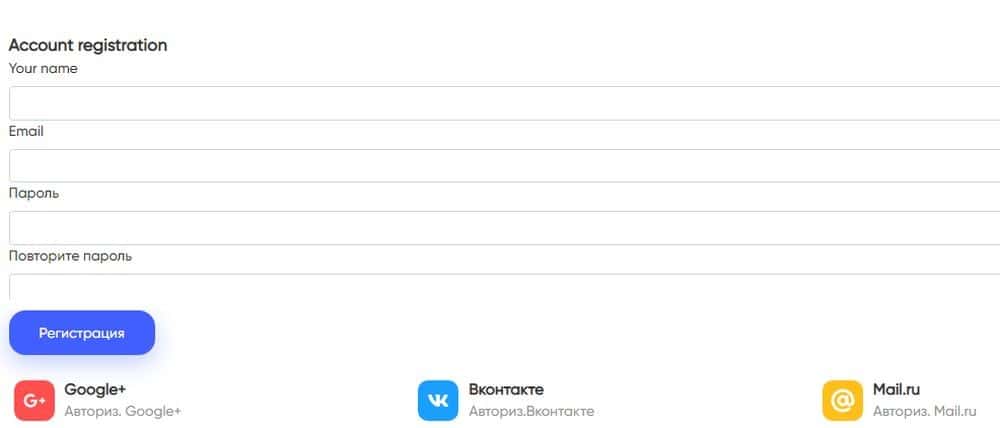The width and height of the screenshot is (1000, 428).
Task: Click the Пароль label text
Action: tap(34, 193)
